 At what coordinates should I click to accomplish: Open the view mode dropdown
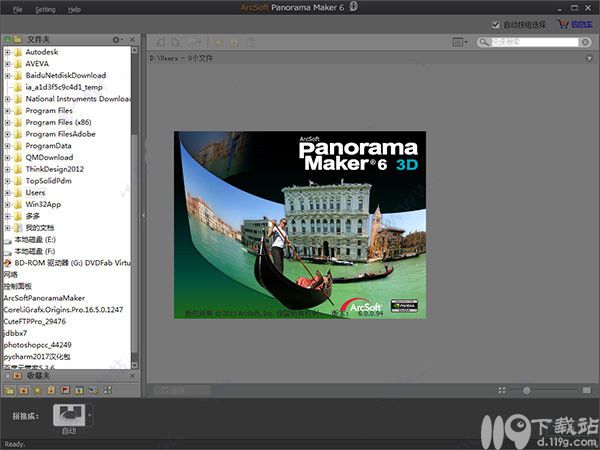point(460,42)
